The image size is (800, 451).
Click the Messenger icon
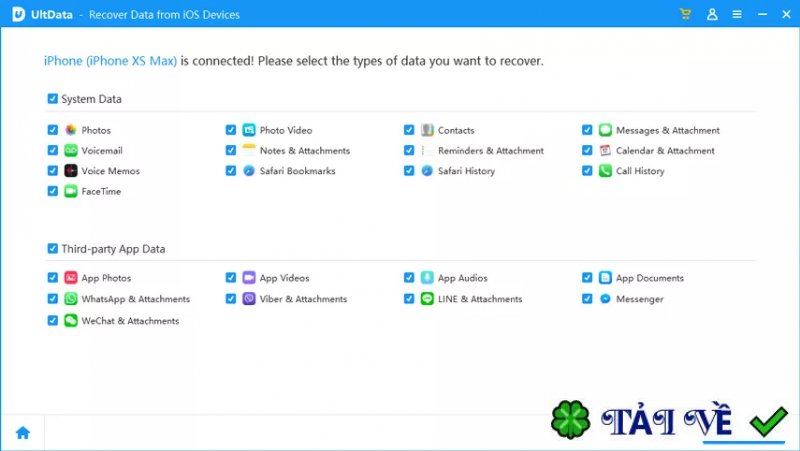pos(605,299)
